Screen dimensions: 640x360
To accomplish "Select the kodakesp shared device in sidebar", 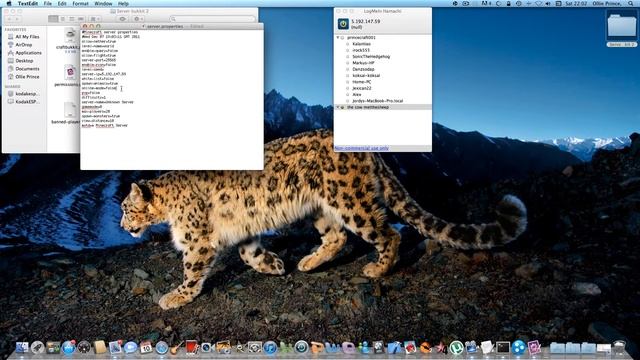I will click(23, 94).
